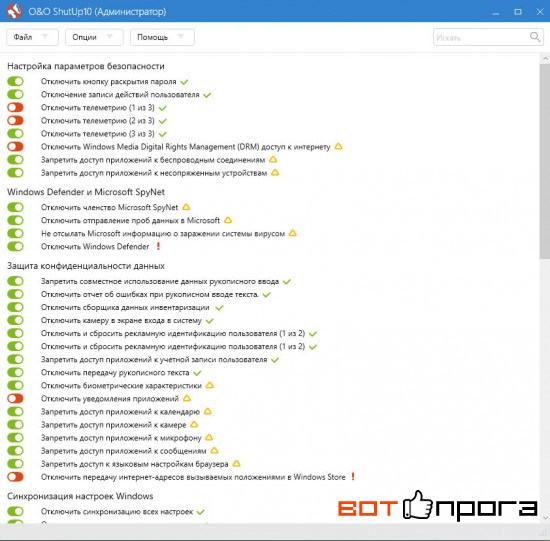
Task: Click the vertical scrollbar thumb
Action: coord(544,161)
